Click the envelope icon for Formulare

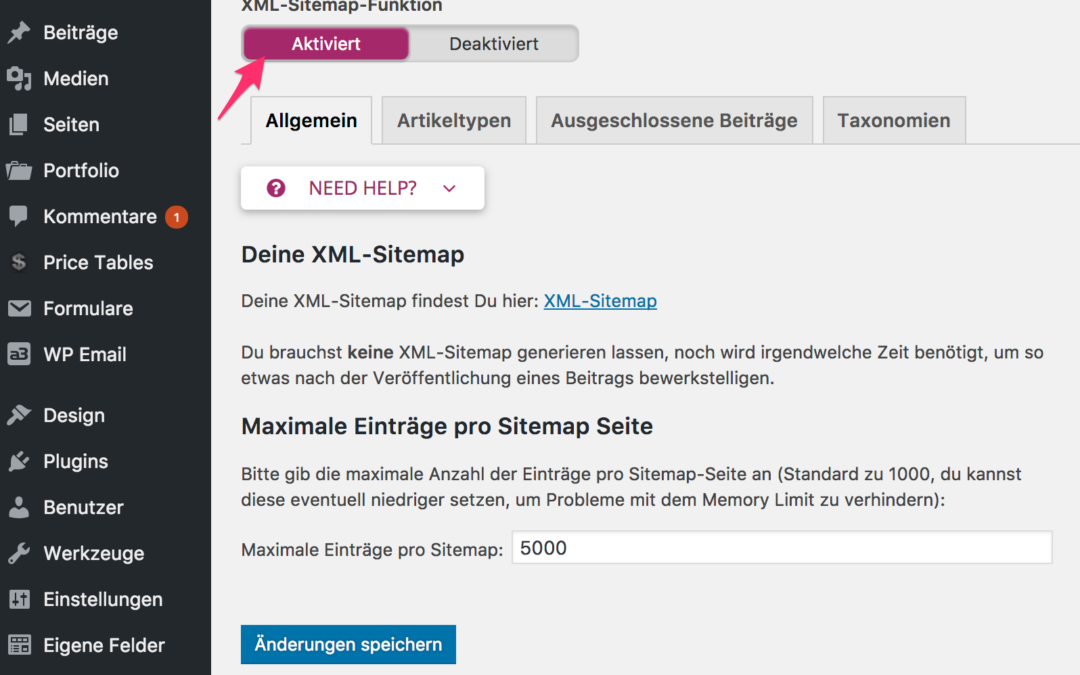point(19,309)
